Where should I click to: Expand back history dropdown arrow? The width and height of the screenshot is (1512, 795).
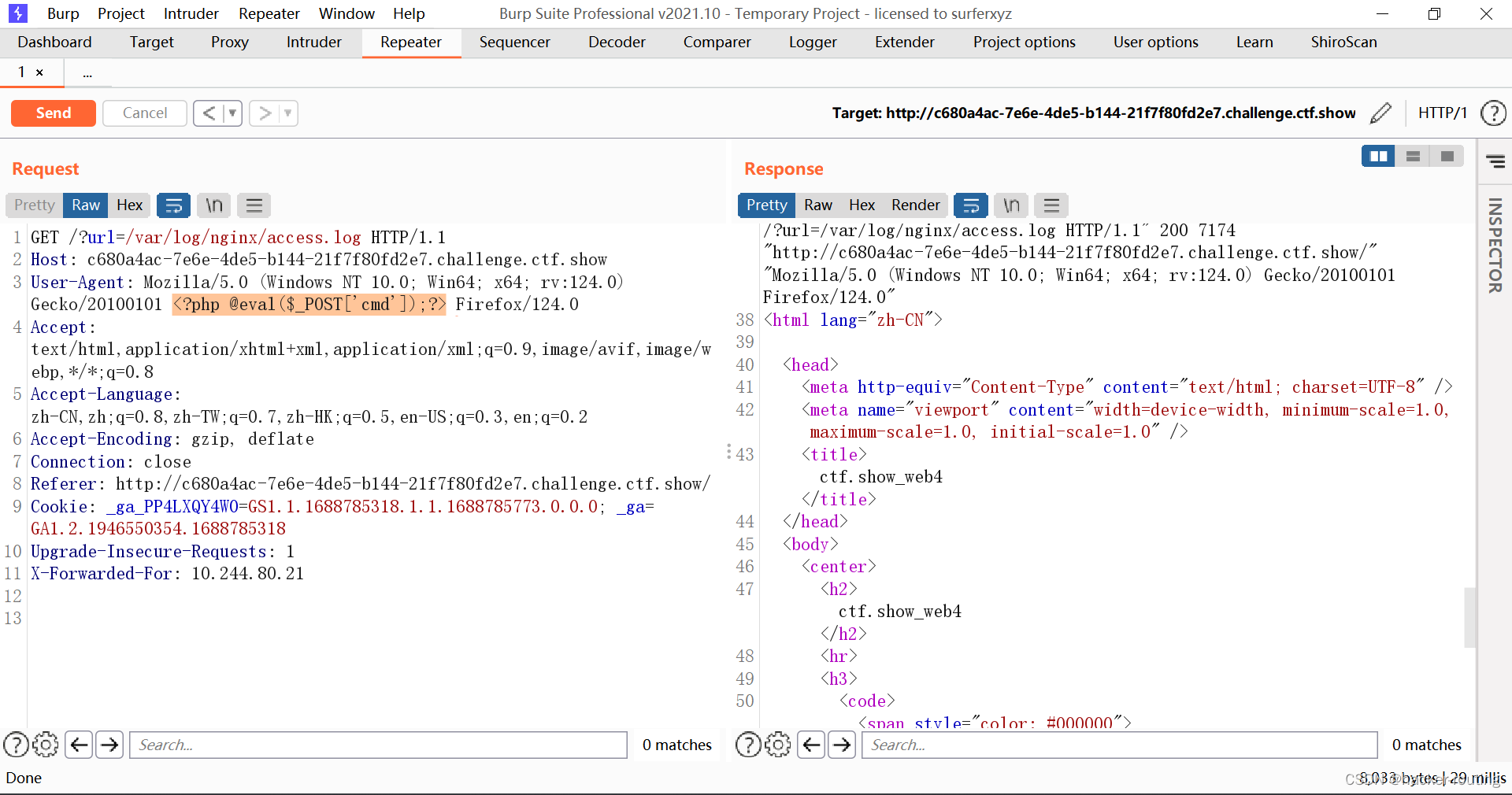[232, 113]
